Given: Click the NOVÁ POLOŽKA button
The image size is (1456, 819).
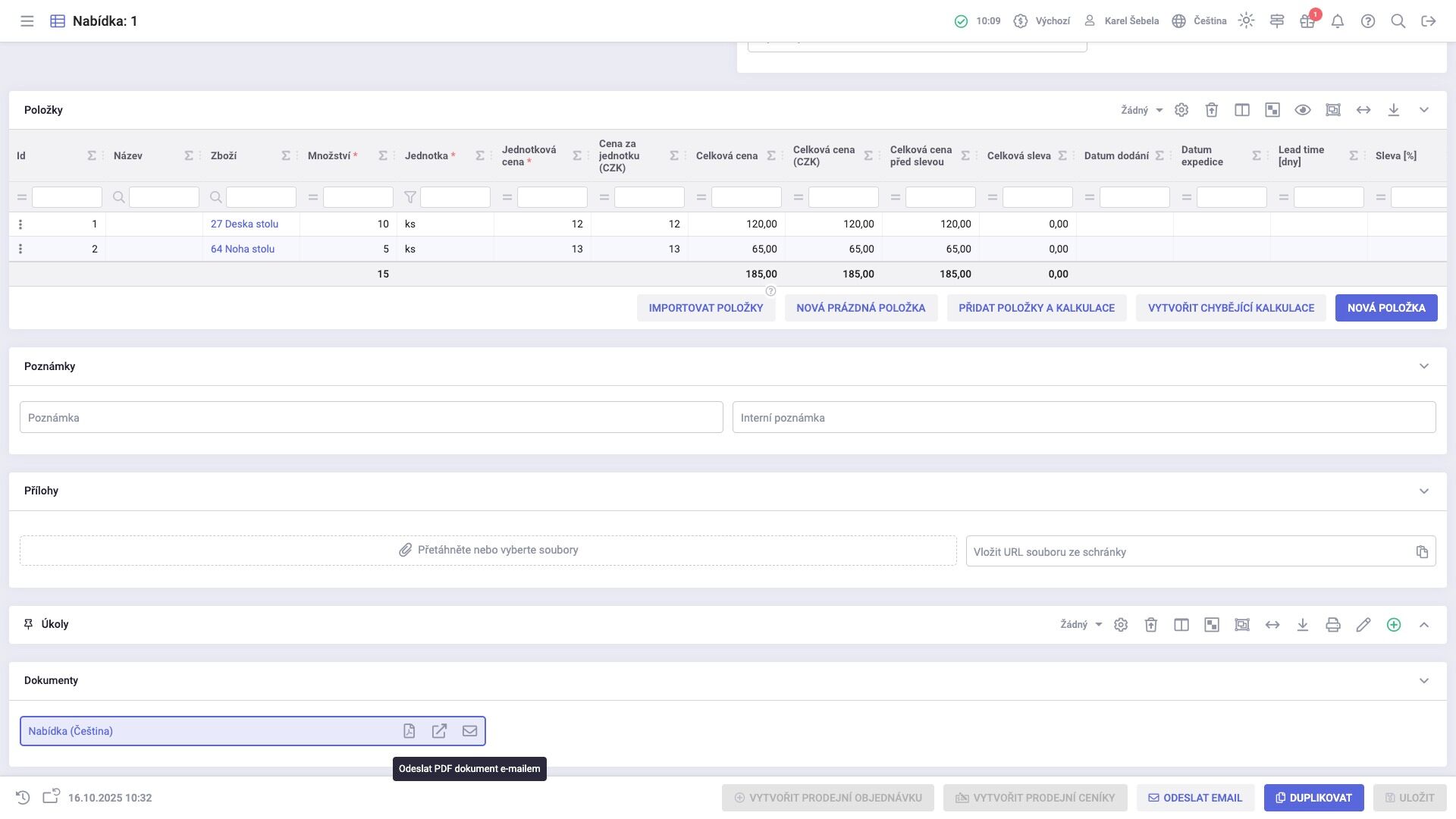Looking at the screenshot, I should point(1385,308).
